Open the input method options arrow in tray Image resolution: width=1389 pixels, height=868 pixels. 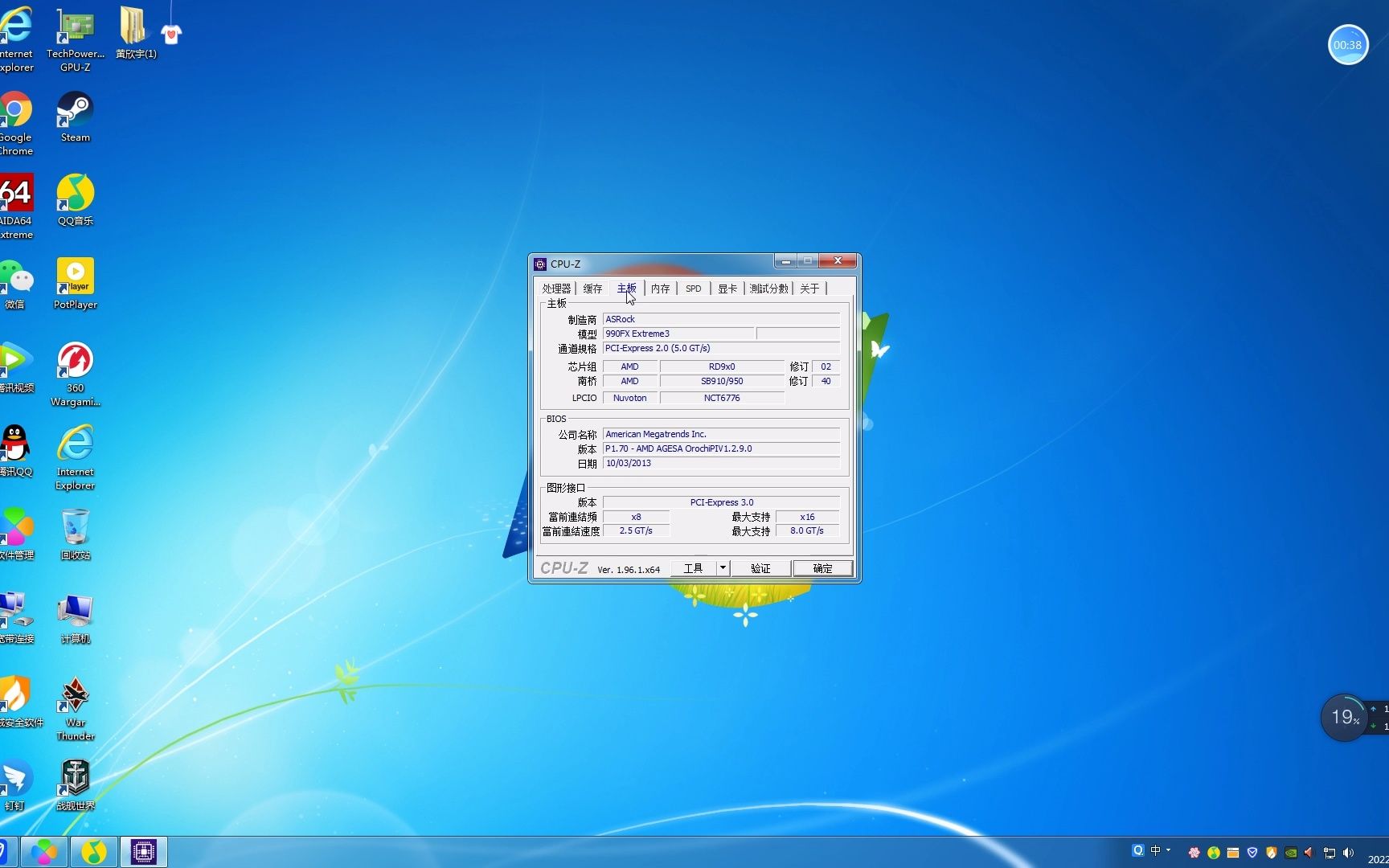click(1169, 850)
